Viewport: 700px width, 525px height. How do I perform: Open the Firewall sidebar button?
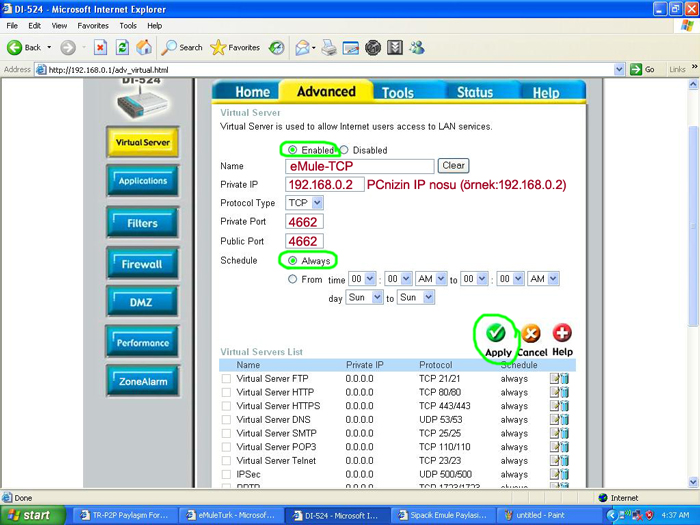(142, 264)
